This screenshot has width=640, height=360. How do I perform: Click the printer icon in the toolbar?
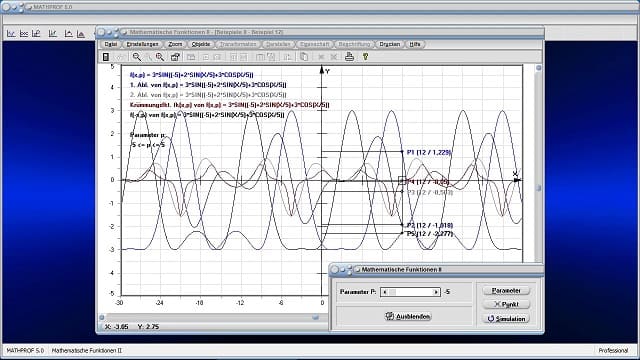click(349, 57)
